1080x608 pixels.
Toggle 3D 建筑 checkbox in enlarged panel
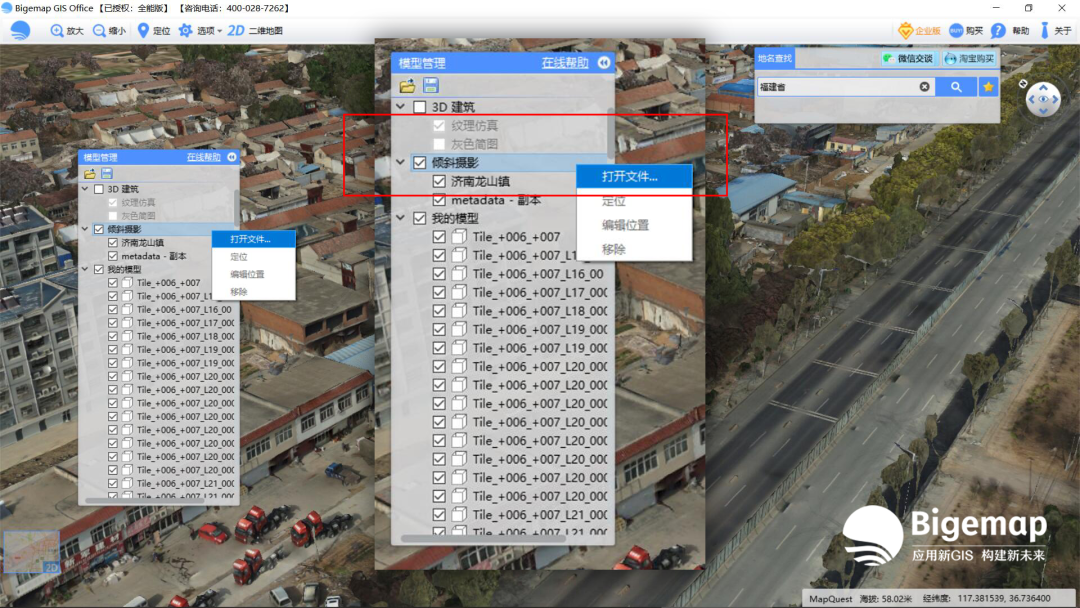point(419,107)
